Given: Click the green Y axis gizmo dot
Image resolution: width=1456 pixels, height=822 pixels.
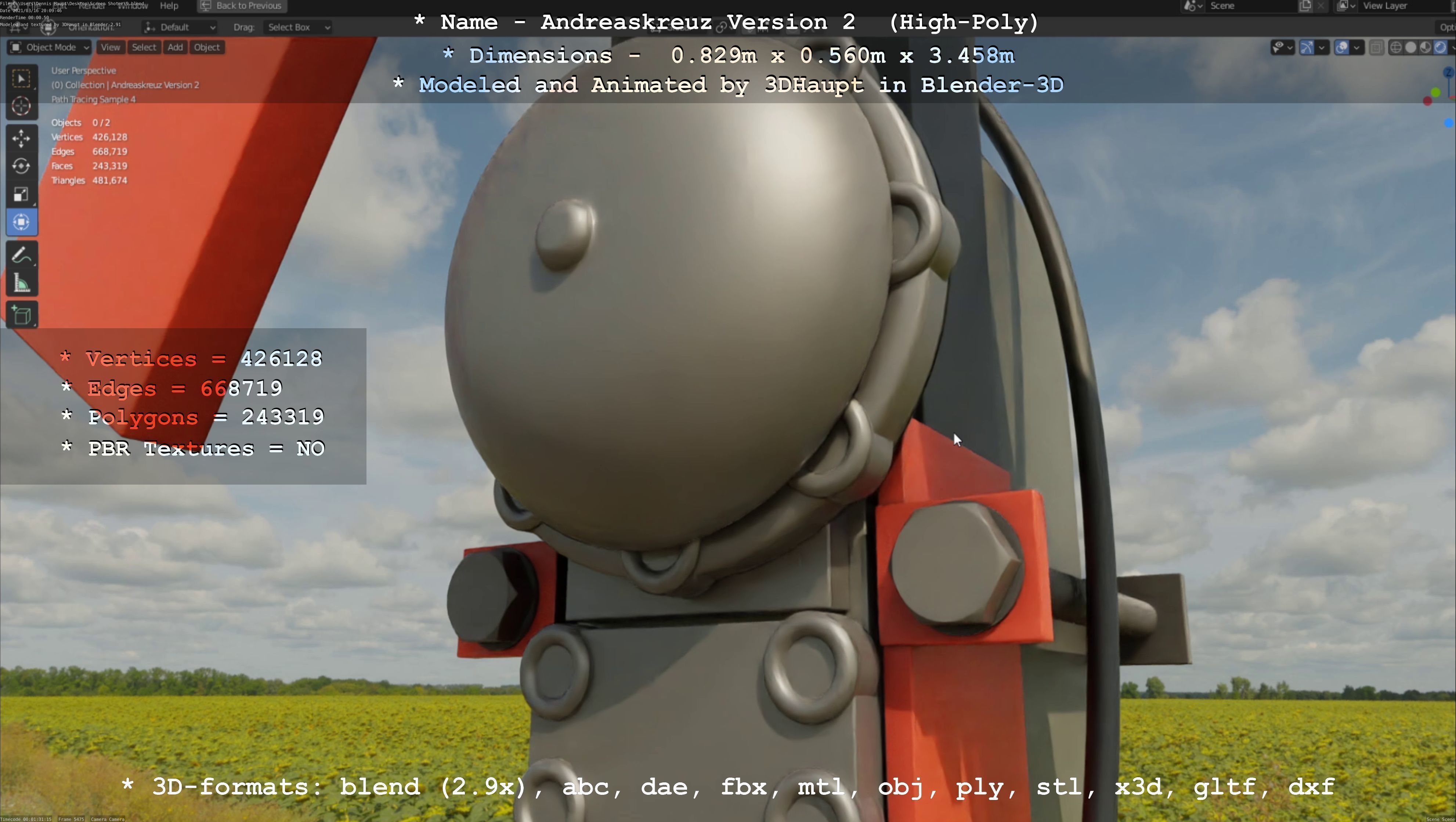Looking at the screenshot, I should (x=1436, y=92).
